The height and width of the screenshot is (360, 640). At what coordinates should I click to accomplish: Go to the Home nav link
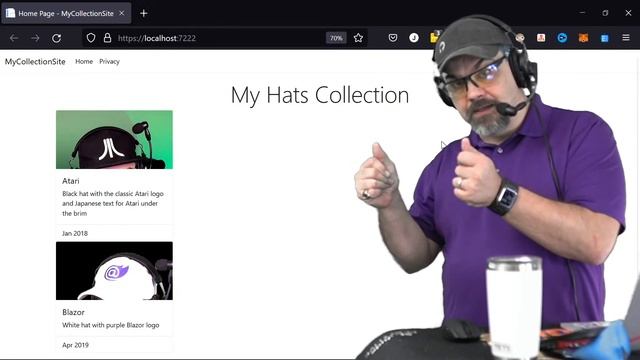(x=84, y=62)
